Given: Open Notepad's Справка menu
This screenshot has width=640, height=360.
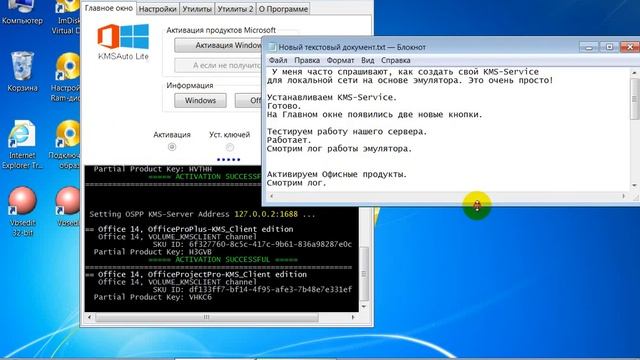Looking at the screenshot, I should tap(396, 60).
